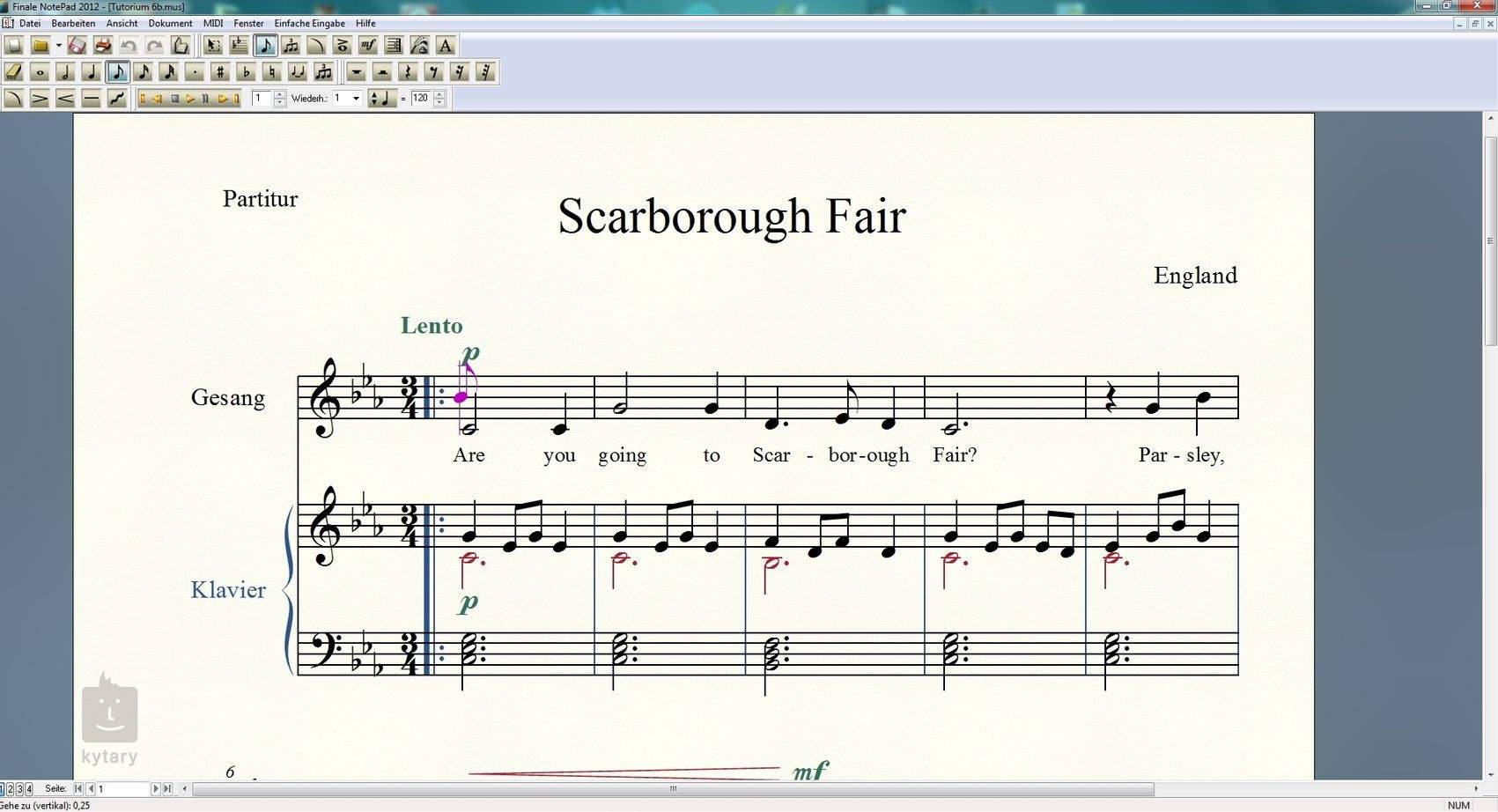Click the Redo arrow icon
The image size is (1498, 812).
tap(154, 46)
